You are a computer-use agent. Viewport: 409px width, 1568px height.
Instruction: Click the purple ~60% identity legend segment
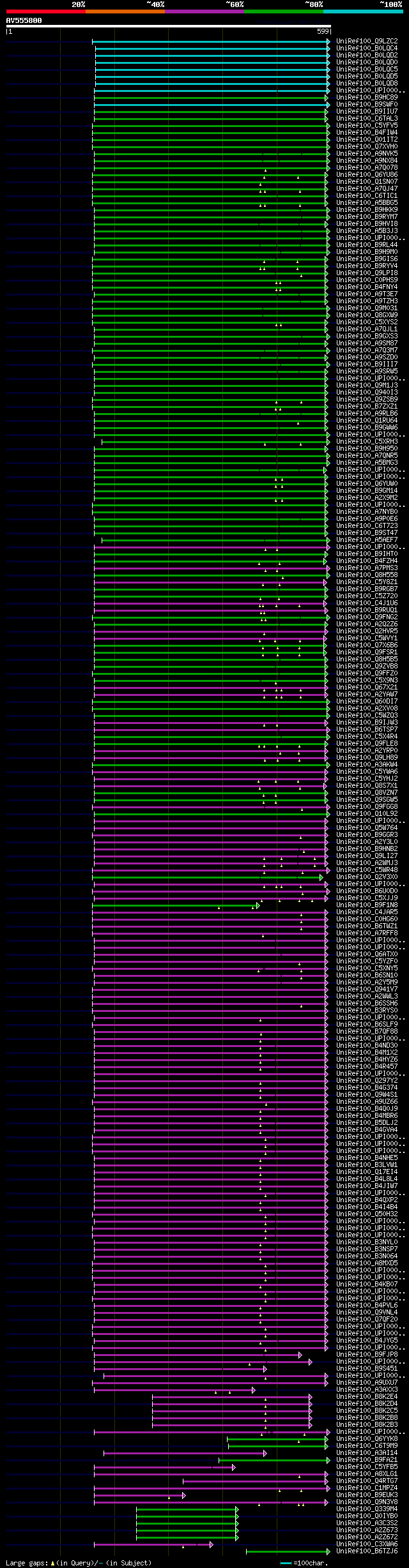[204, 11]
